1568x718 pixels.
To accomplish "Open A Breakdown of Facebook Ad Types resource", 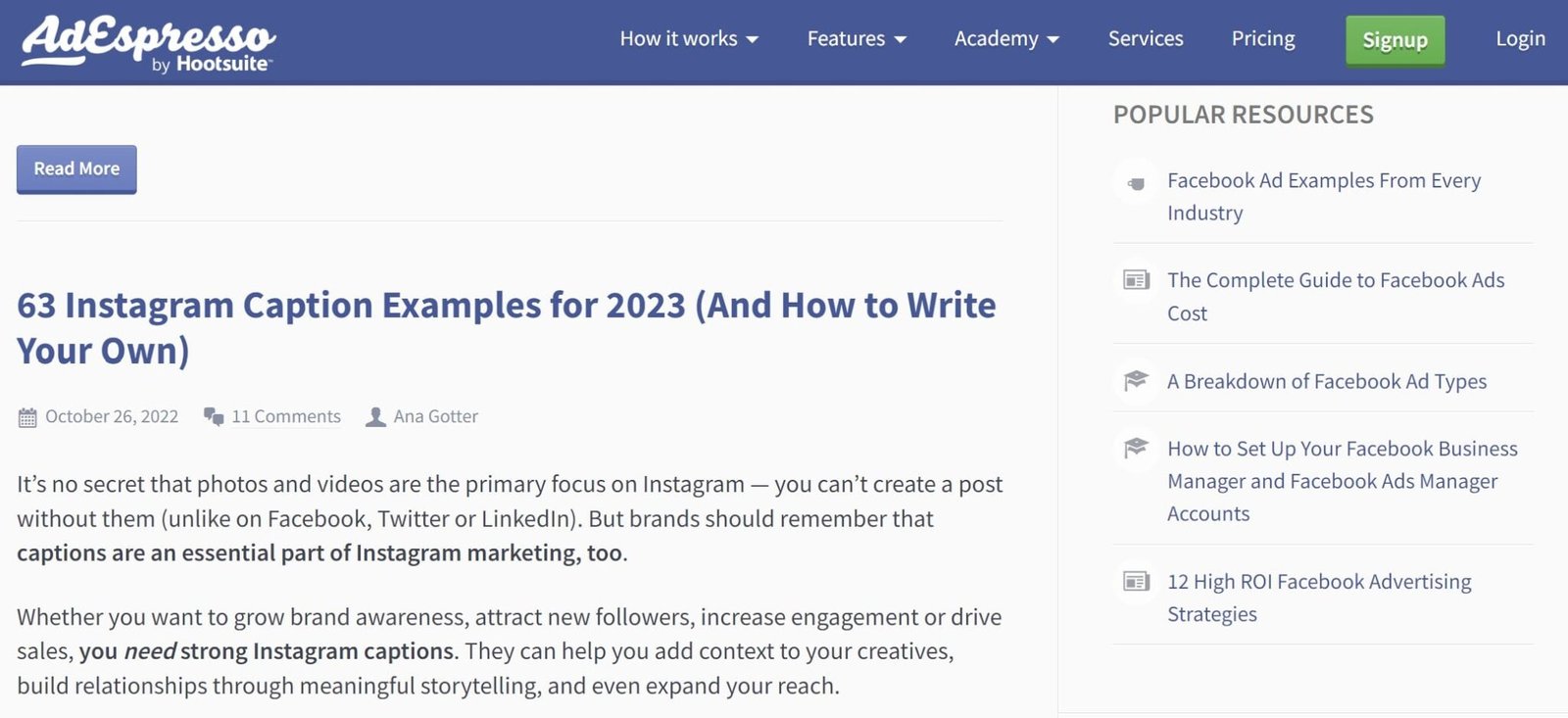I will 1326,381.
